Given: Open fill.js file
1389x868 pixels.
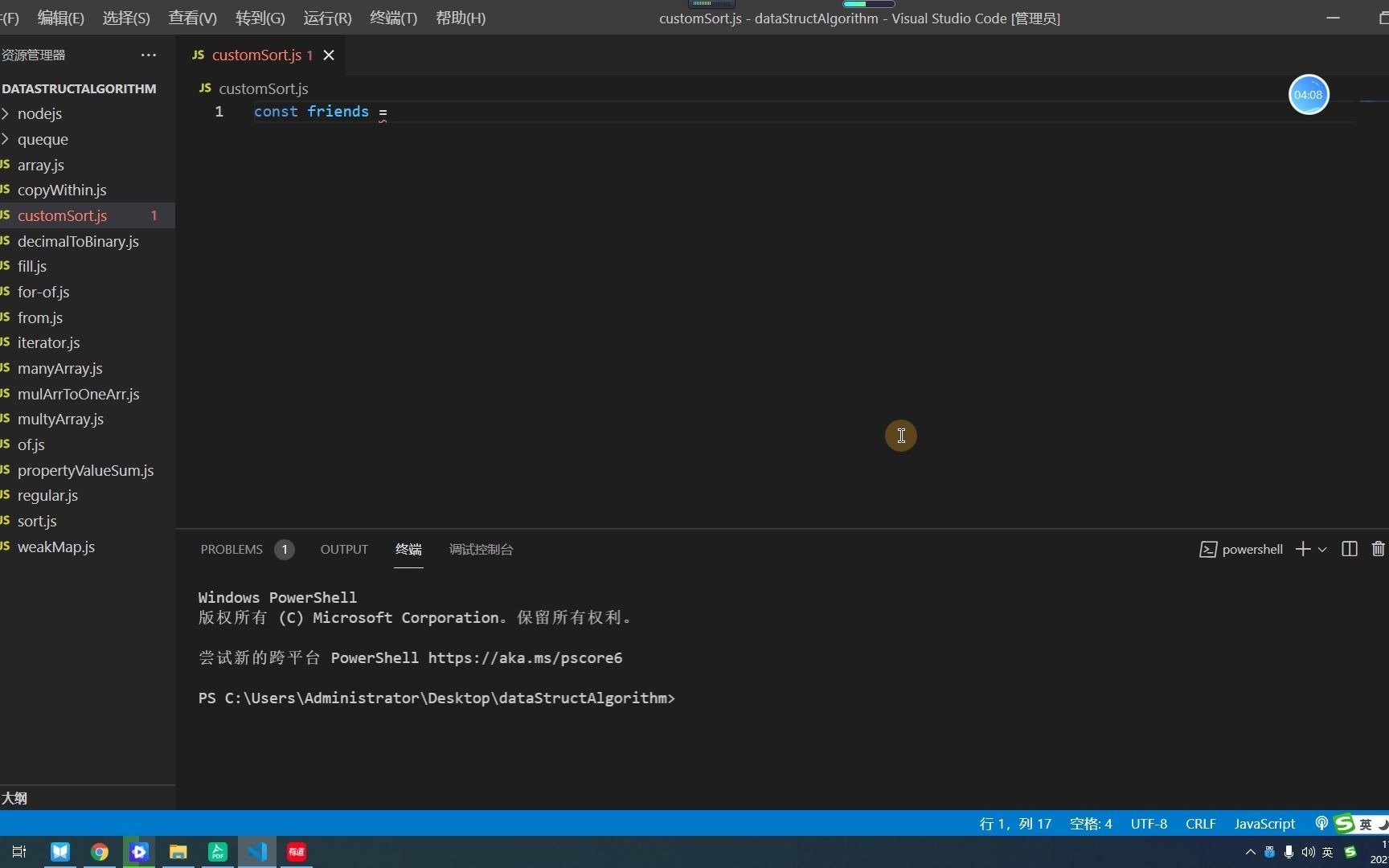Looking at the screenshot, I should pos(87,266).
